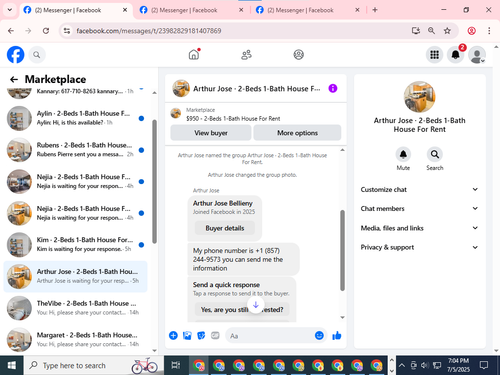Image resolution: width=500 pixels, height=375 pixels.
Task: Click the Windows taskbar search box
Action: click(x=94, y=365)
